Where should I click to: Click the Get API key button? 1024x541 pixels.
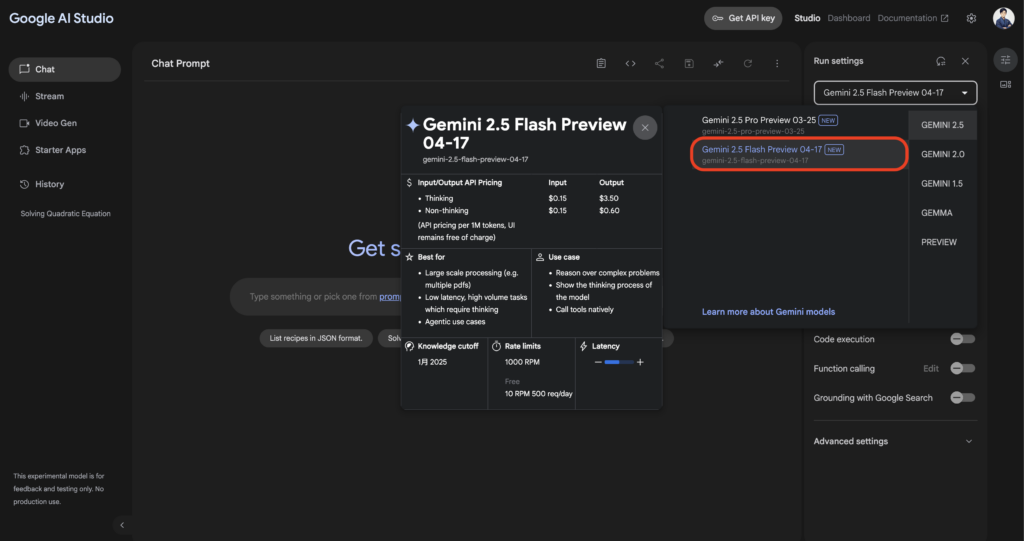pyautogui.click(x=743, y=18)
